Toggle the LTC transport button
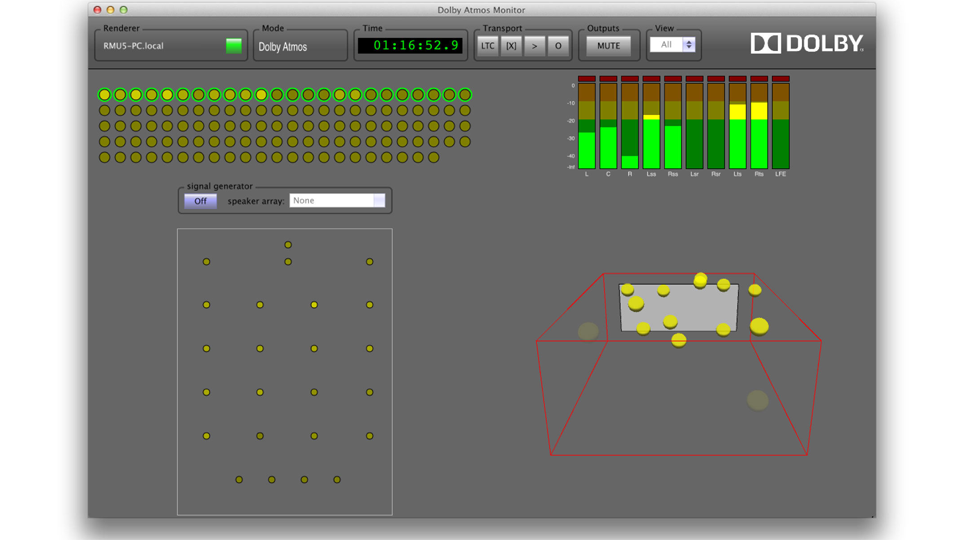This screenshot has height=540, width=960. [487, 46]
